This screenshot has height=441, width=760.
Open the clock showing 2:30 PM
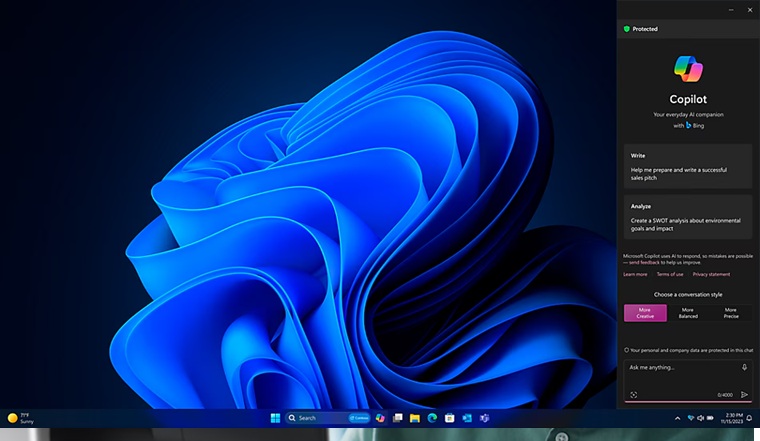point(731,418)
